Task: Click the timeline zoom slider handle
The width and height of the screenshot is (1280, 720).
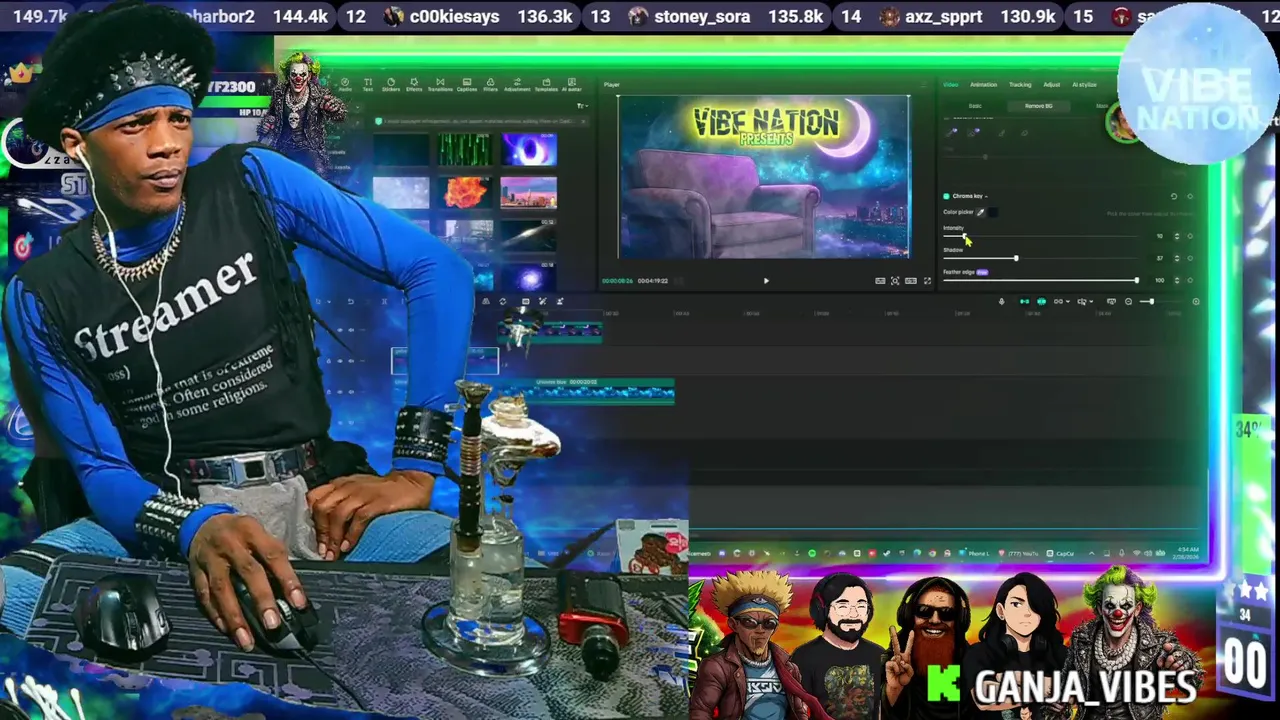Action: [x=1152, y=301]
